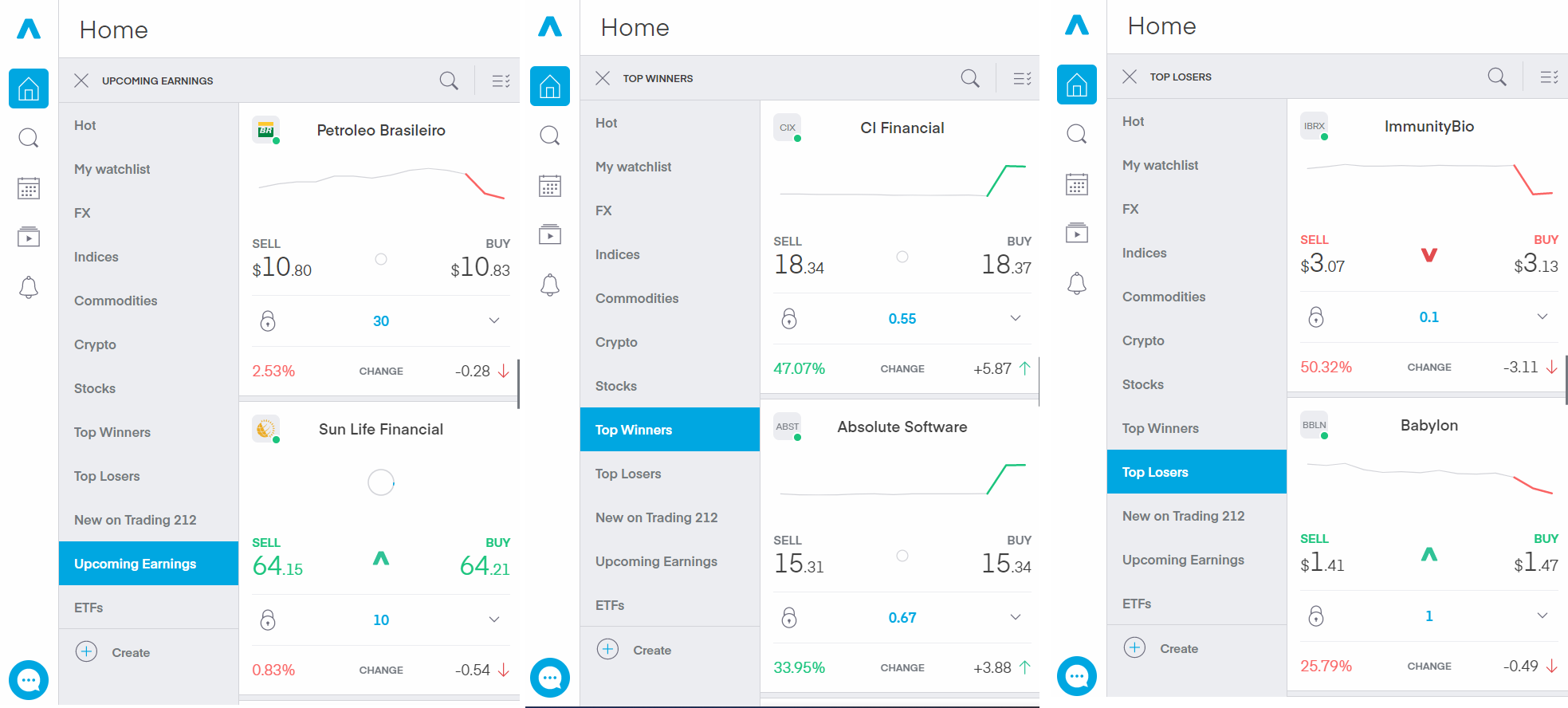
Task: Open search icon in left panel sidebar
Action: coord(29,138)
